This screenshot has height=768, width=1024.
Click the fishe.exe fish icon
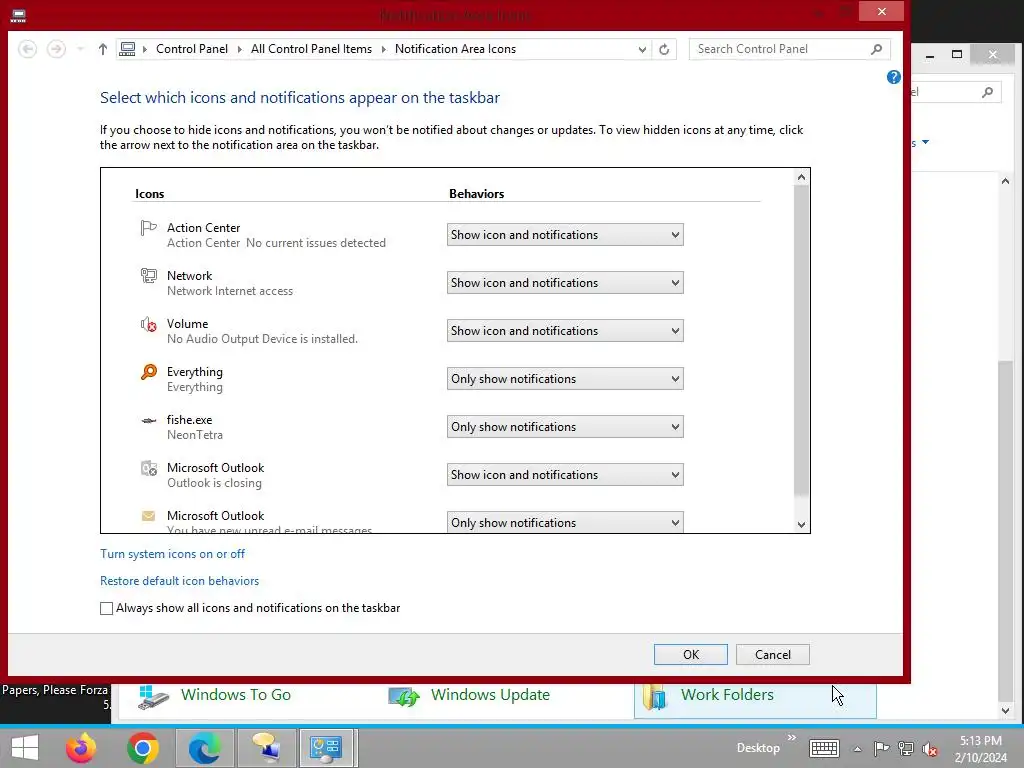coord(149,420)
